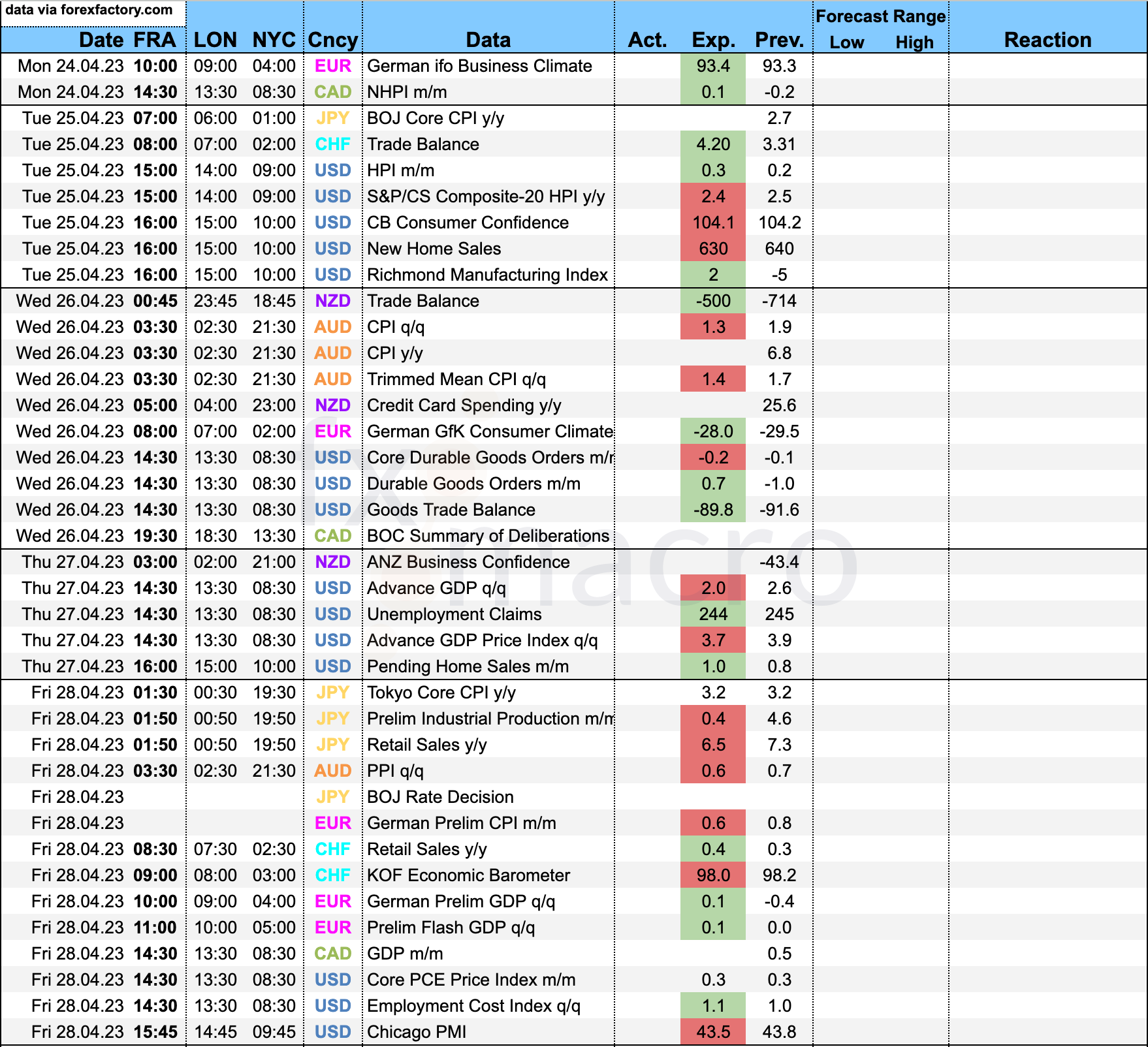Screen dimensions: 1148x1047
Task: Select the 104.1 expected value cell
Action: [x=713, y=223]
